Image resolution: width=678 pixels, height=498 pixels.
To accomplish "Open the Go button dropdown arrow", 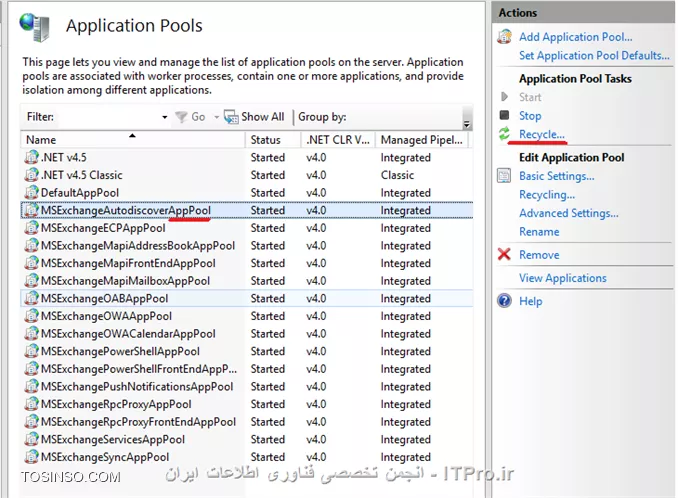I will click(216, 117).
